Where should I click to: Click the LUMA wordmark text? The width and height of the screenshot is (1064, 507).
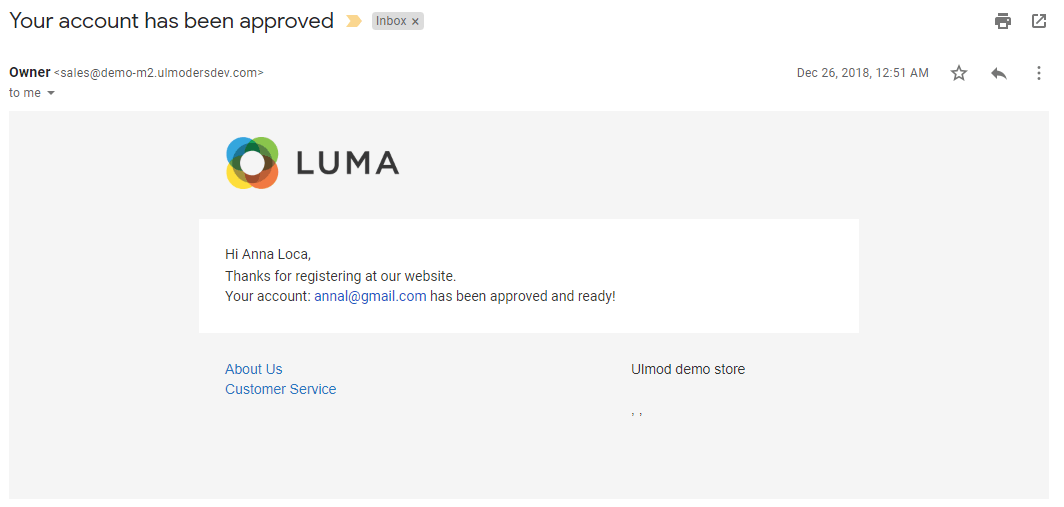tap(347, 163)
